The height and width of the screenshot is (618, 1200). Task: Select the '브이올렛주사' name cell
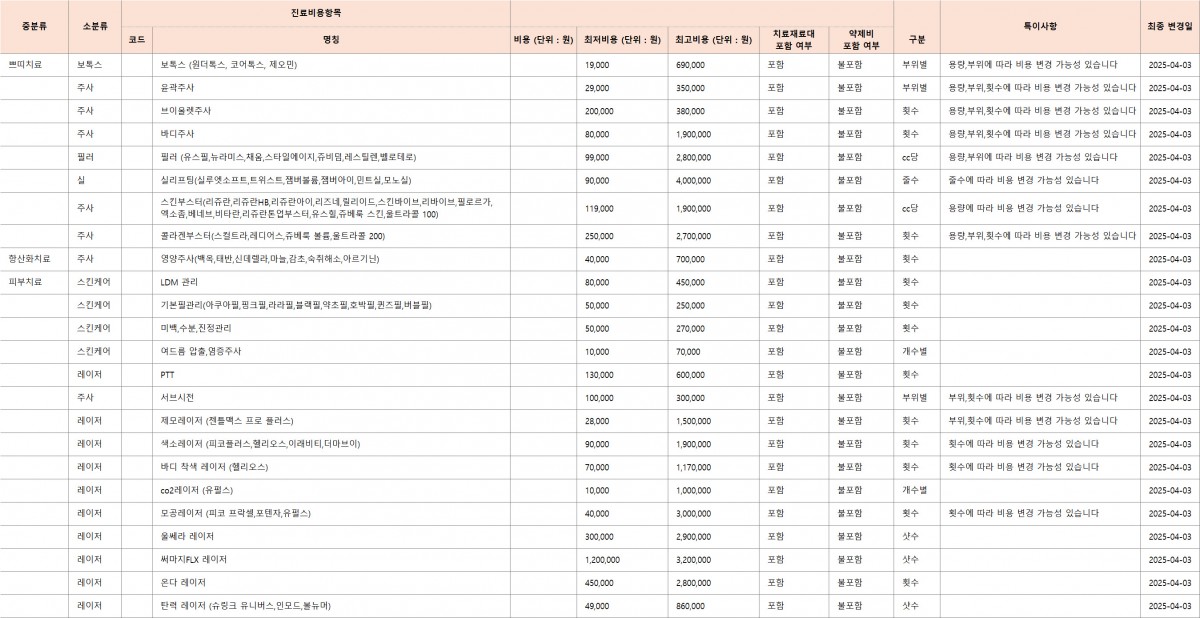[x=331, y=111]
